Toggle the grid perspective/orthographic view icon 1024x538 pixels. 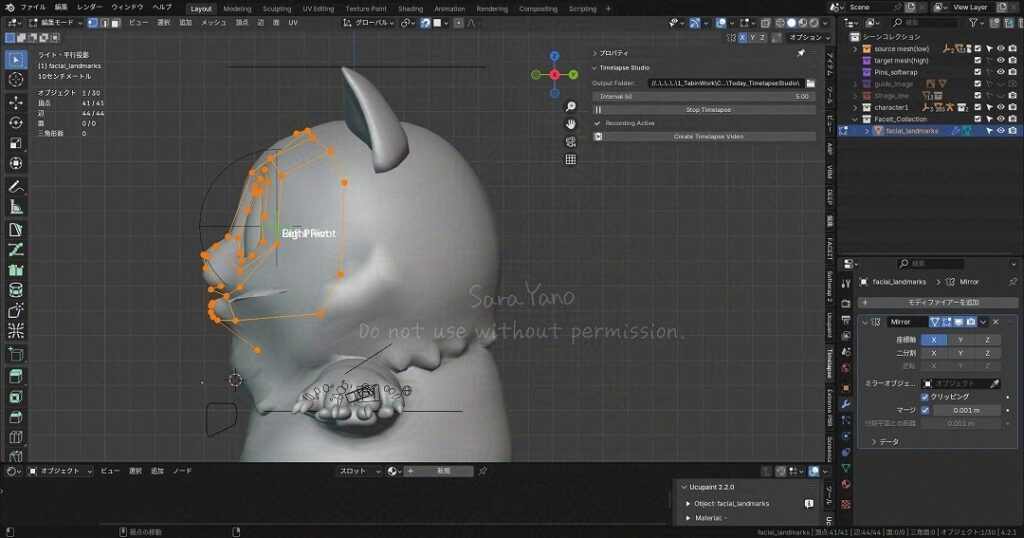pos(570,159)
